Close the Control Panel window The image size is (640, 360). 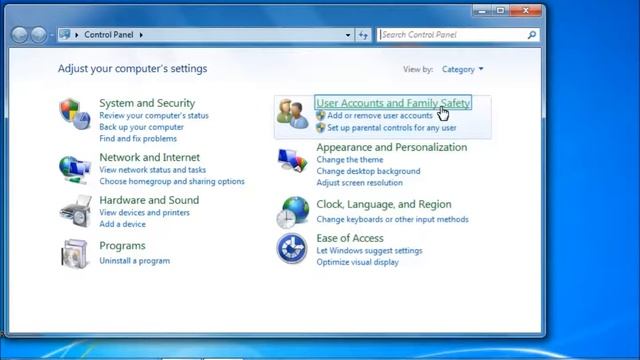coord(526,10)
